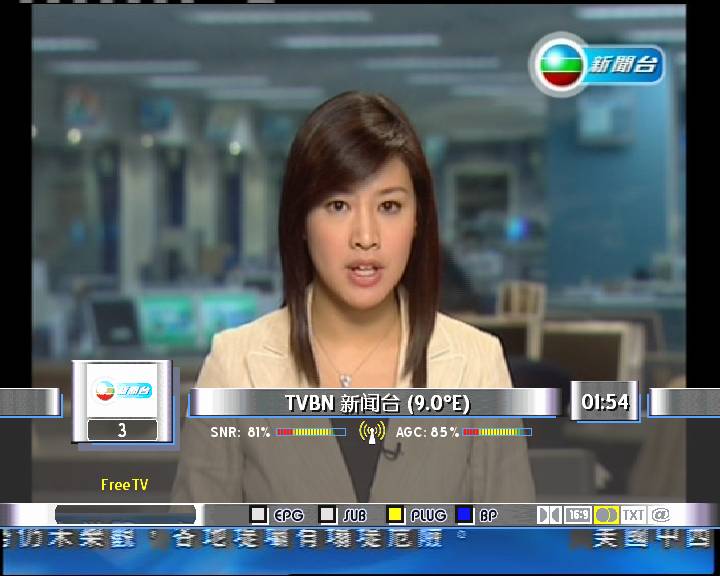Click the 01:54 clock display

click(605, 402)
